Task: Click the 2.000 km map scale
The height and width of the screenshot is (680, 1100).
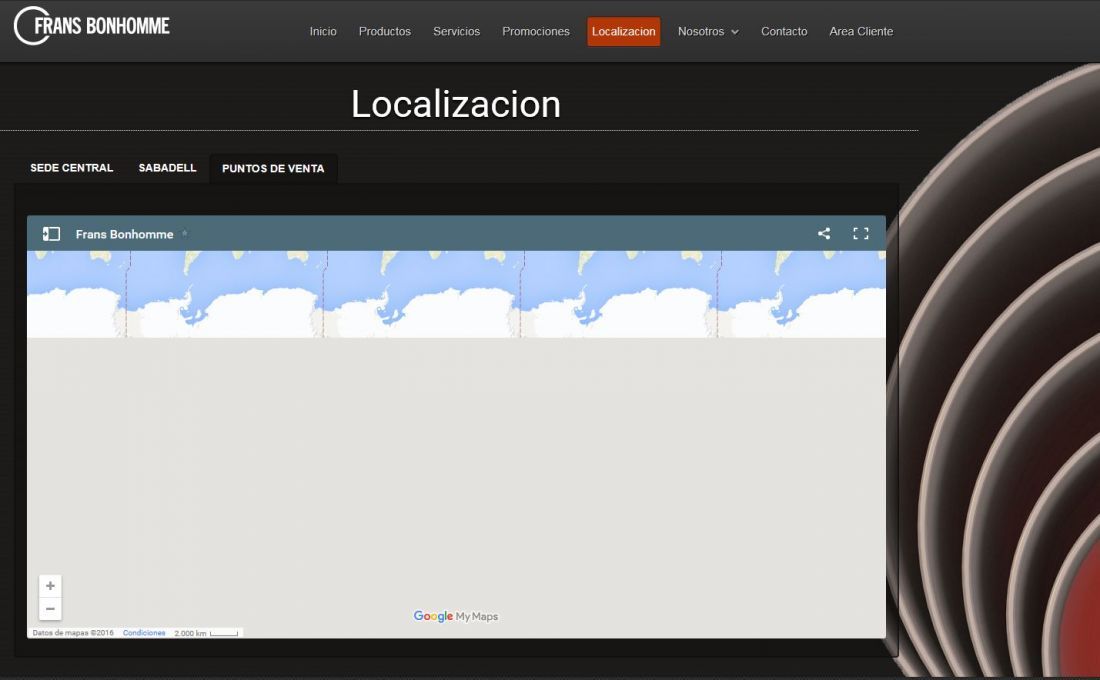Action: [x=206, y=633]
